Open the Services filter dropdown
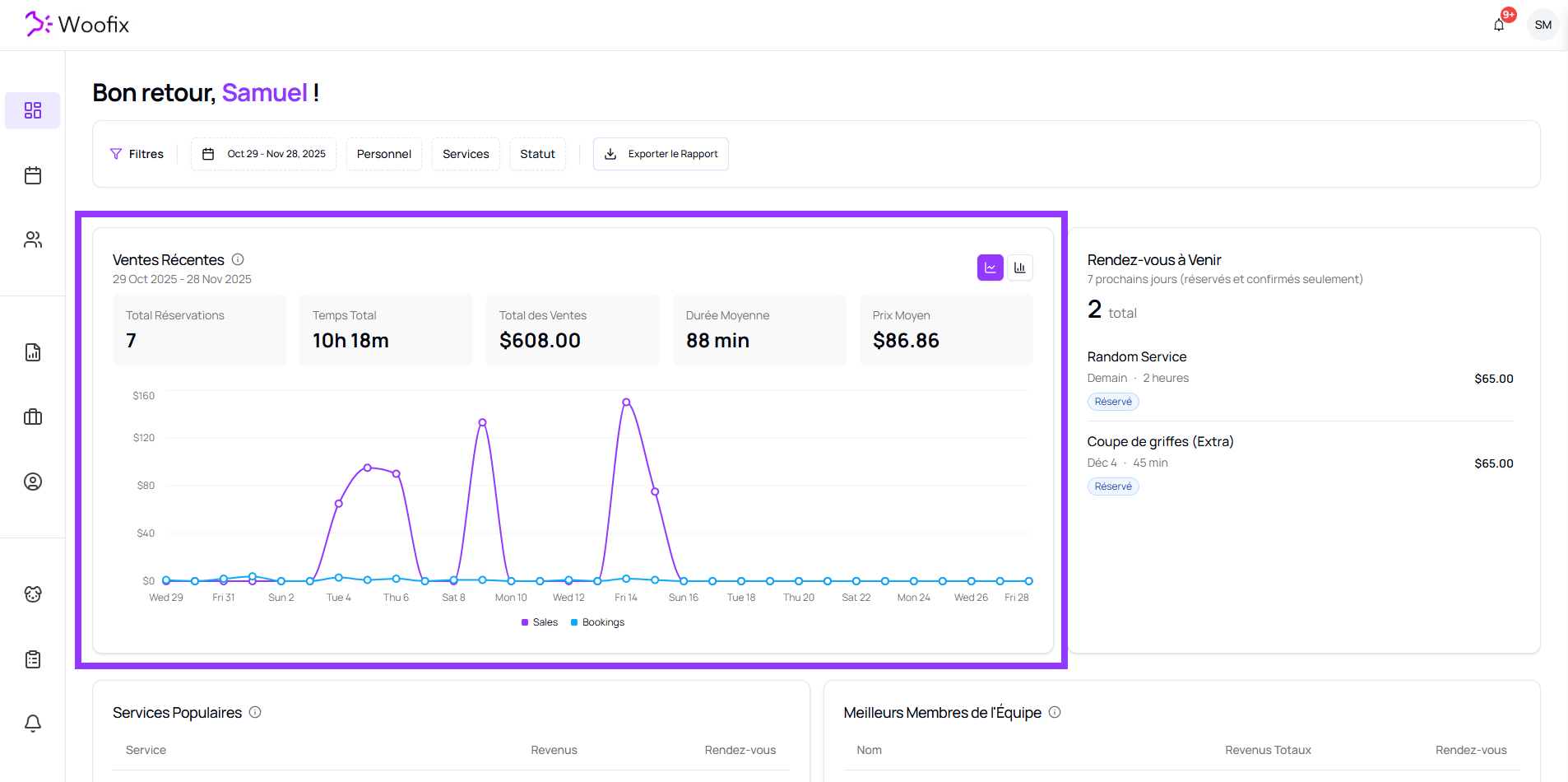 coord(466,154)
